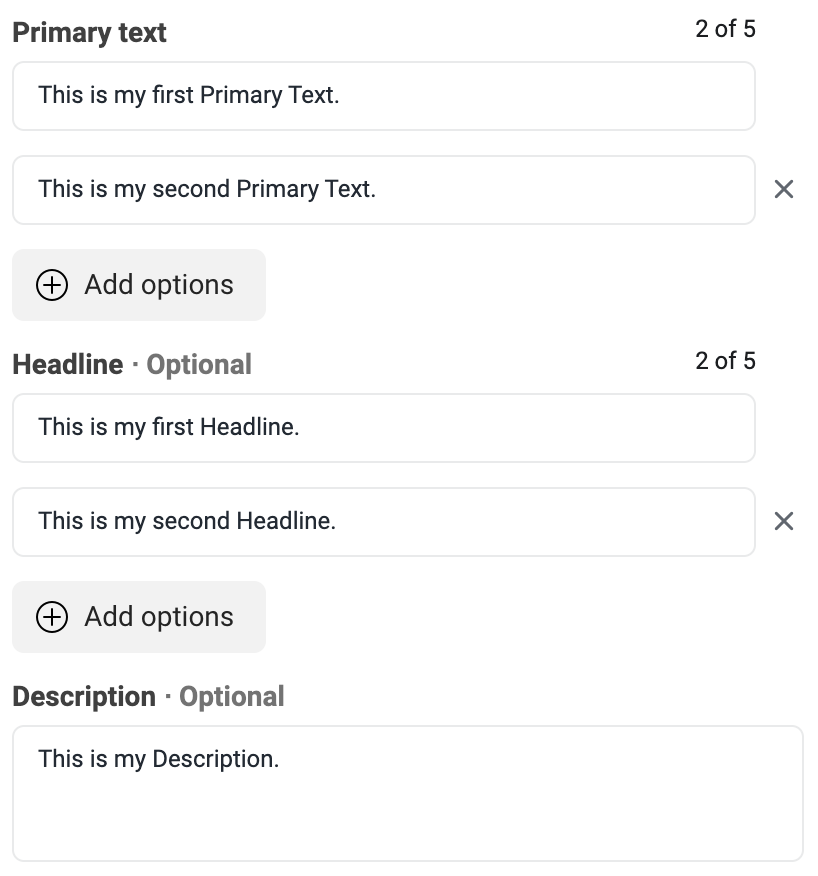Click the plus icon under Primary text
The width and height of the screenshot is (818, 876).
52,285
